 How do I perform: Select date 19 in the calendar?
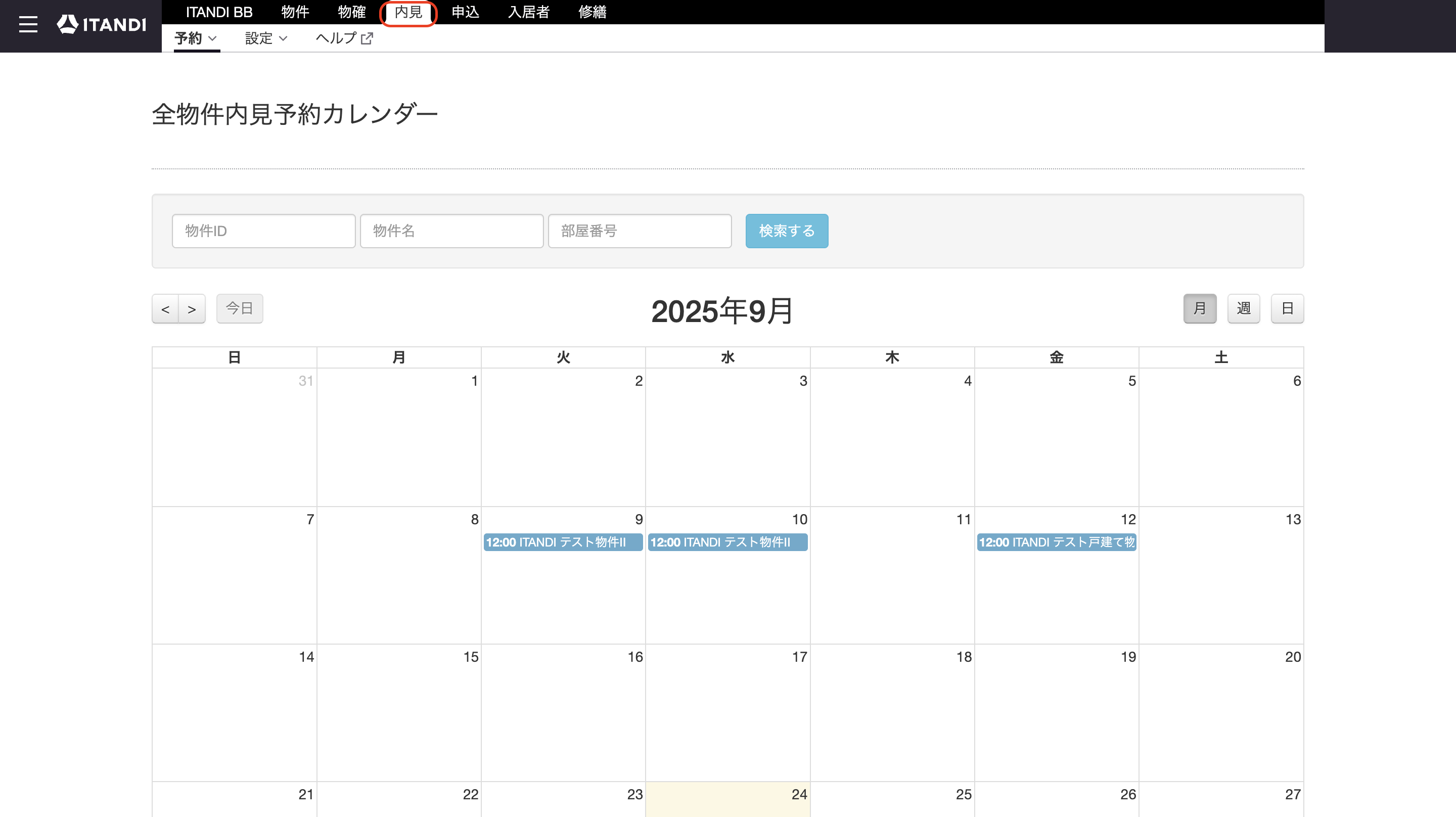pos(1128,657)
